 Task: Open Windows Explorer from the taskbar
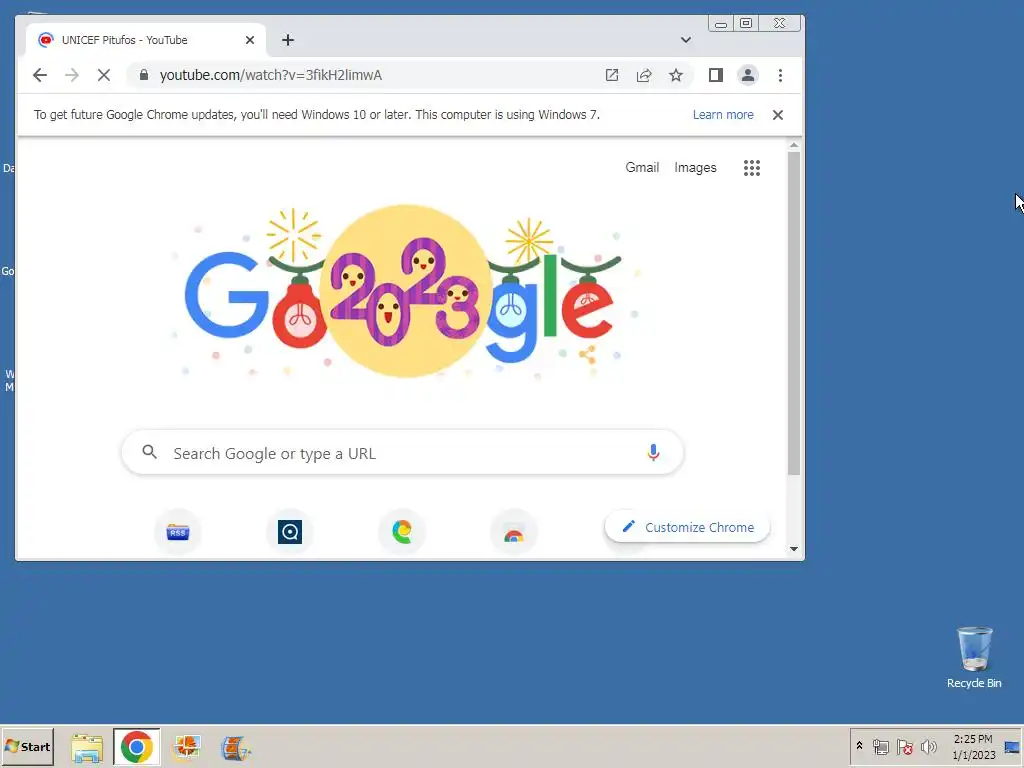coord(87,747)
